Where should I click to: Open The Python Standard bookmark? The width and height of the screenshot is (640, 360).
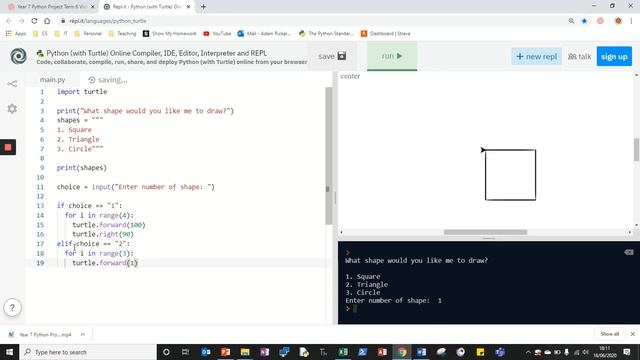coord(326,33)
